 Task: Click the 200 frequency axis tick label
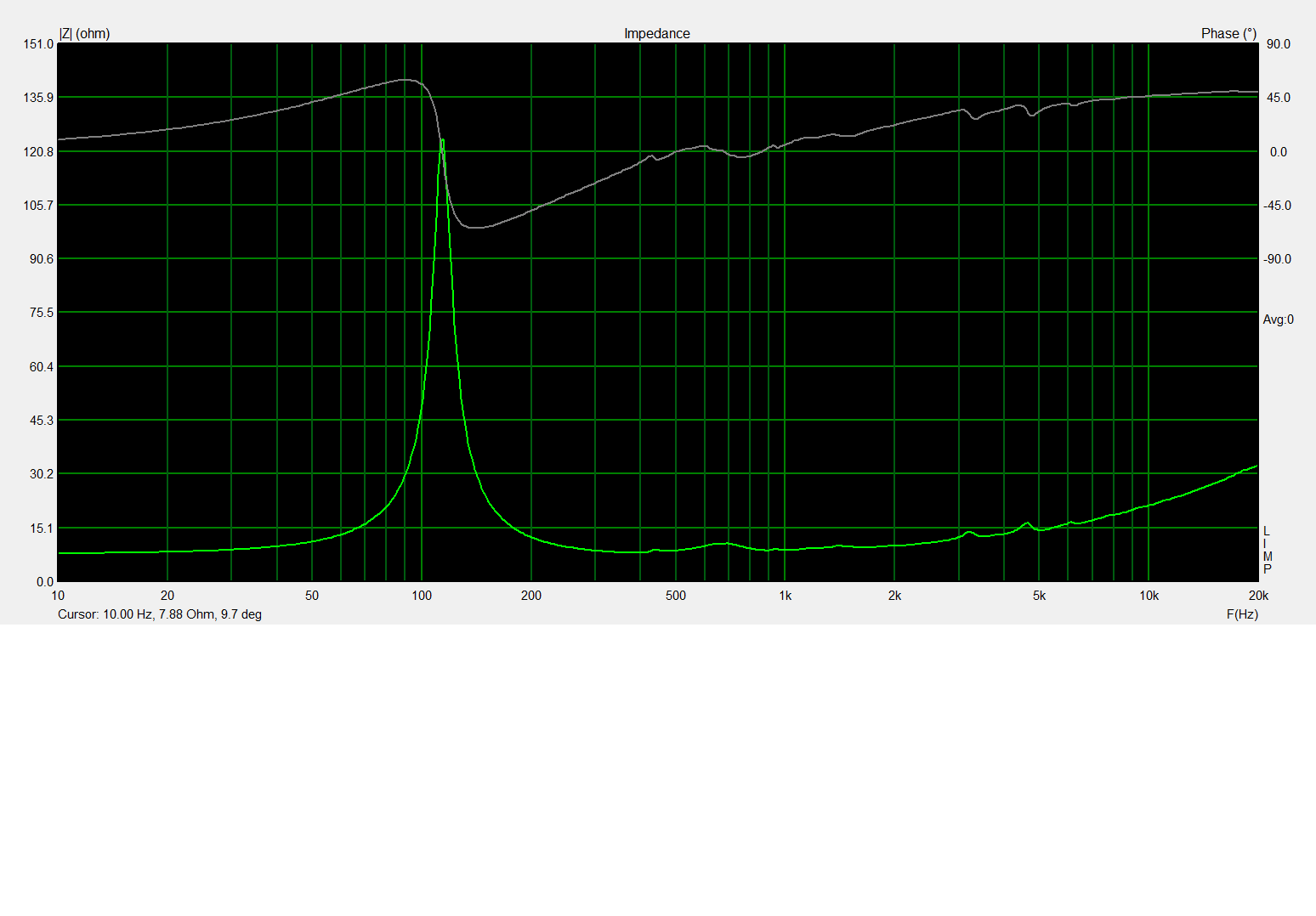point(531,596)
